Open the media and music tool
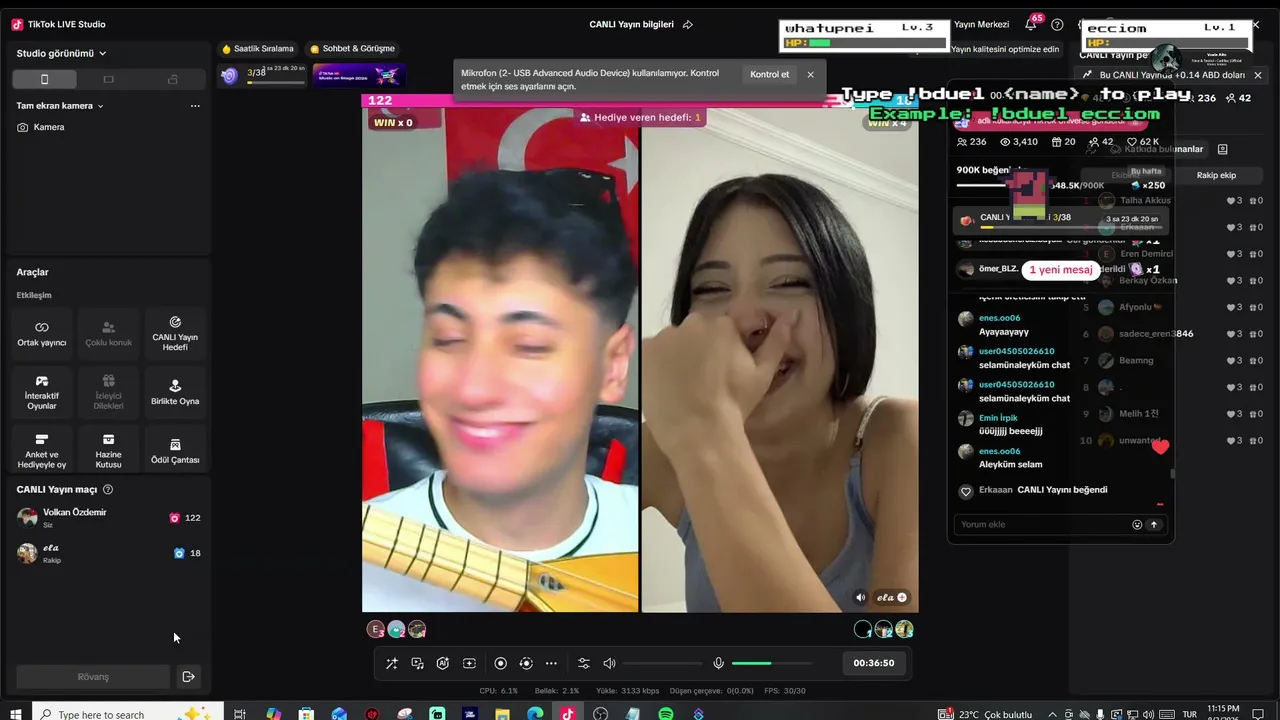The image size is (1280, 720). point(417,663)
